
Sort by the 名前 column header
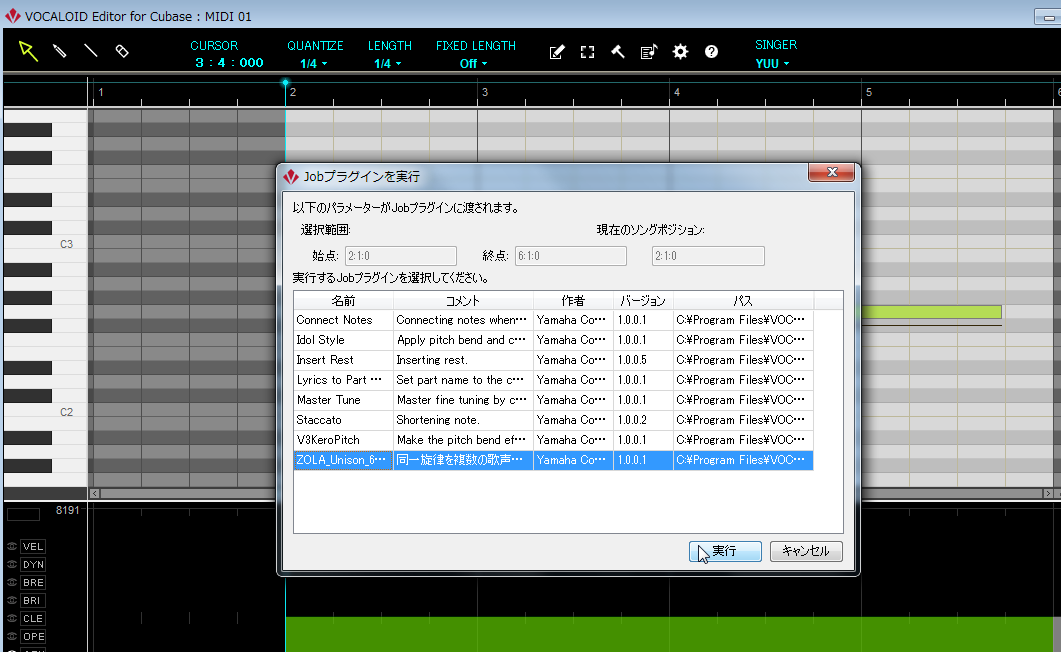[343, 301]
